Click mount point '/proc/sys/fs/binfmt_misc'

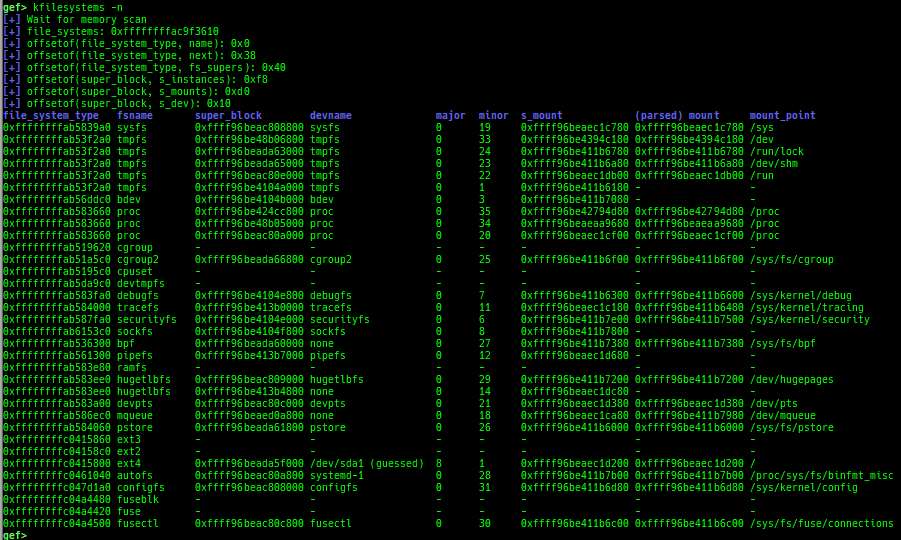tap(821, 476)
